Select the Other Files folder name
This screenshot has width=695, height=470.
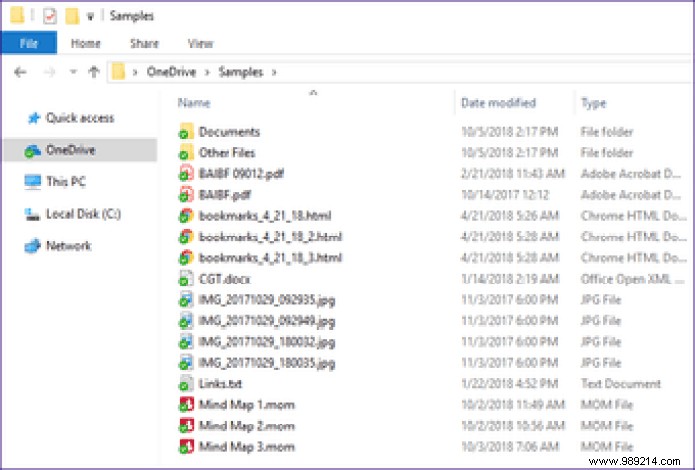click(x=227, y=153)
